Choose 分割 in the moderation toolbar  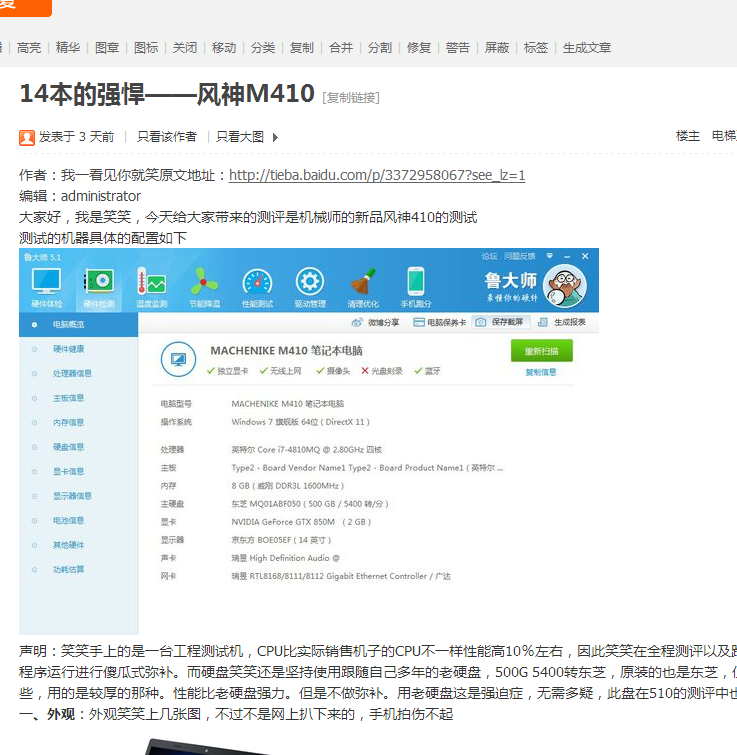pos(380,48)
